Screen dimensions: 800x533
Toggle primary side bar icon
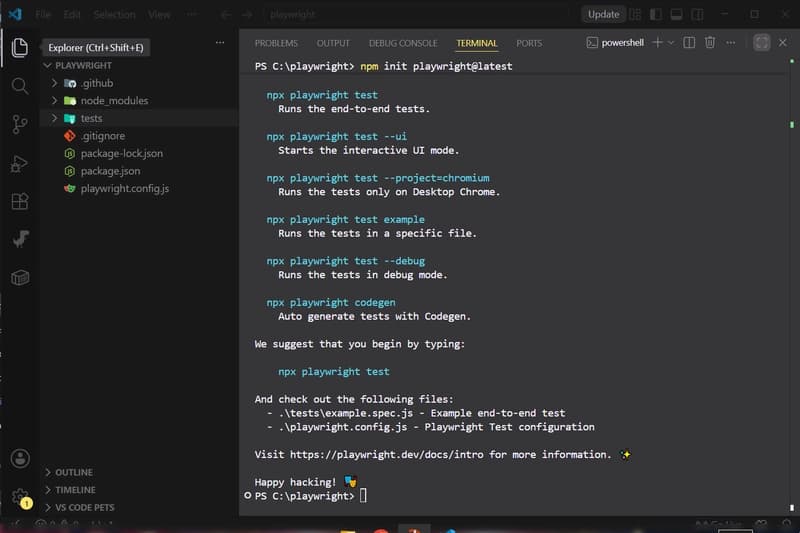coord(656,14)
